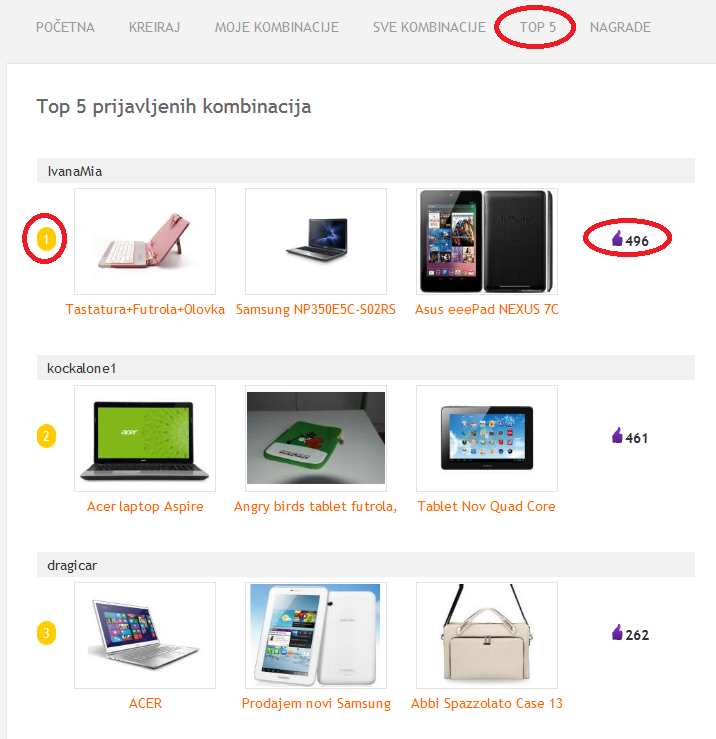Click the Tablet Nov Quad Core thumbnail
716x739 pixels.
[x=487, y=438]
